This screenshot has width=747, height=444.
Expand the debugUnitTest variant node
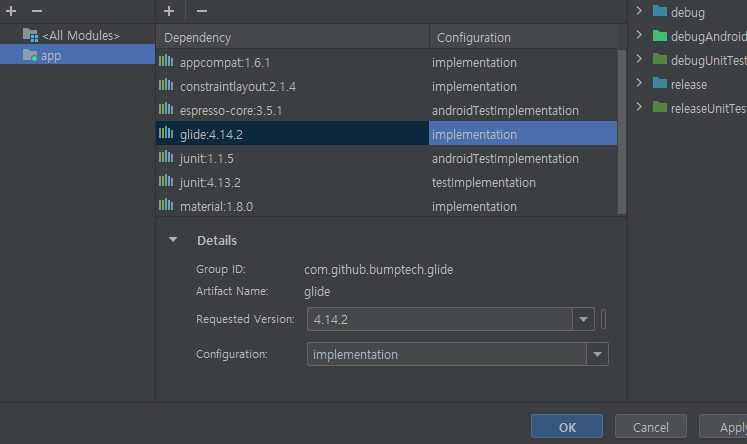[x=639, y=59]
